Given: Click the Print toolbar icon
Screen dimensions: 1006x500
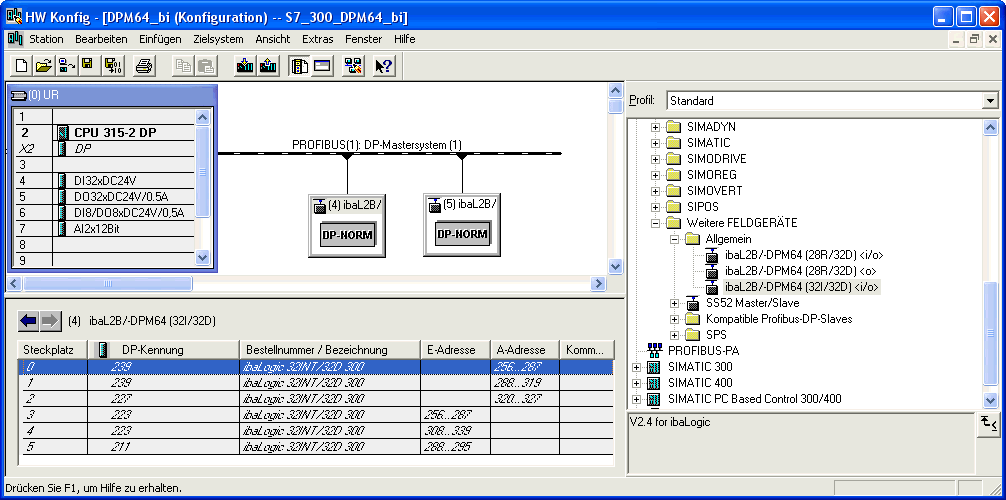Looking at the screenshot, I should [x=144, y=66].
